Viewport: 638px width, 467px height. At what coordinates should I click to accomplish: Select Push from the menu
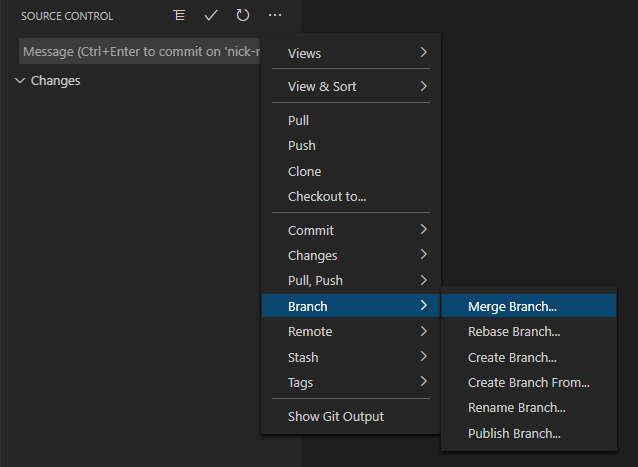[351, 146]
